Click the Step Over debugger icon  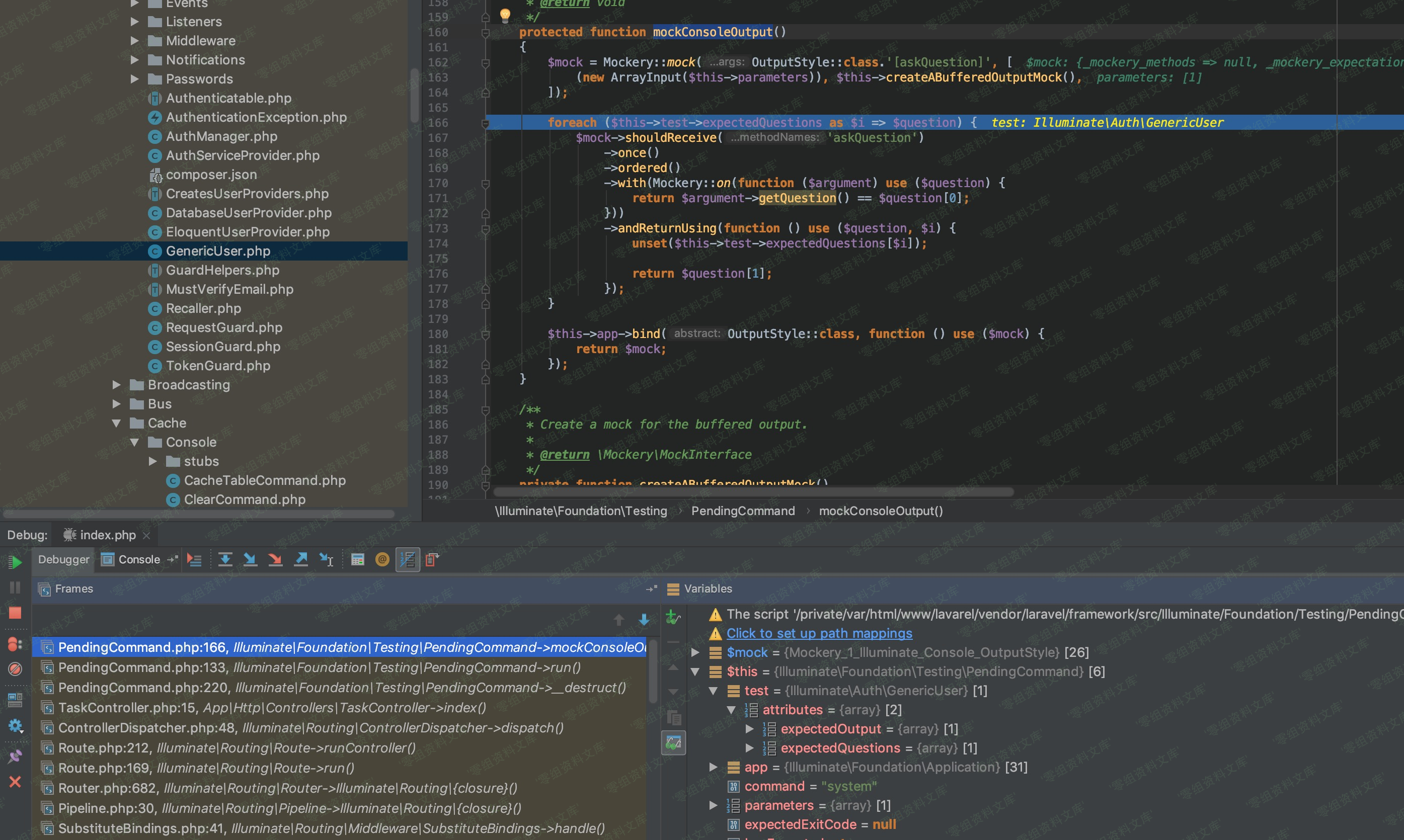pos(225,560)
